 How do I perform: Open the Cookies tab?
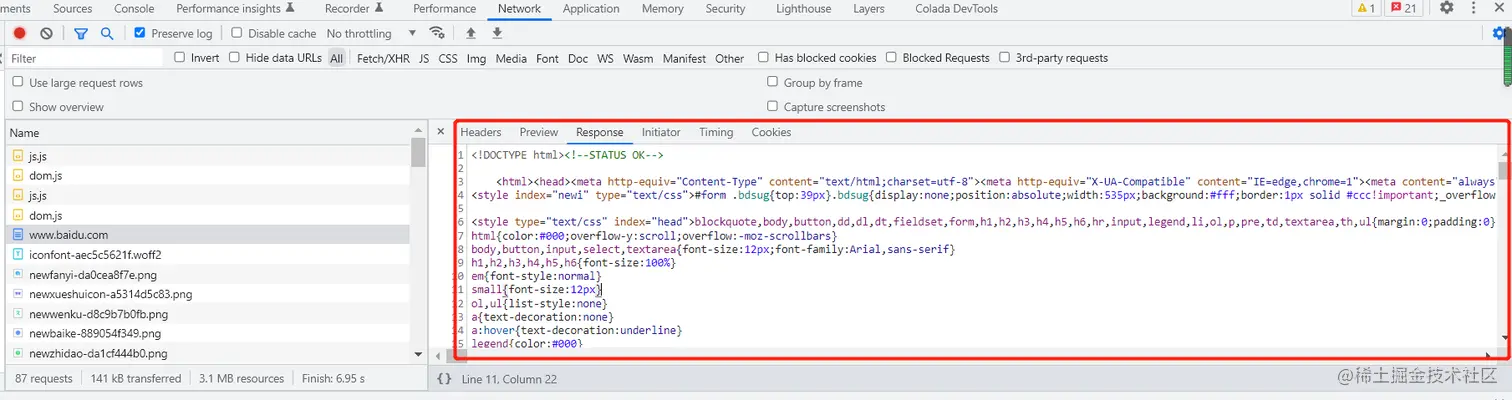771,132
